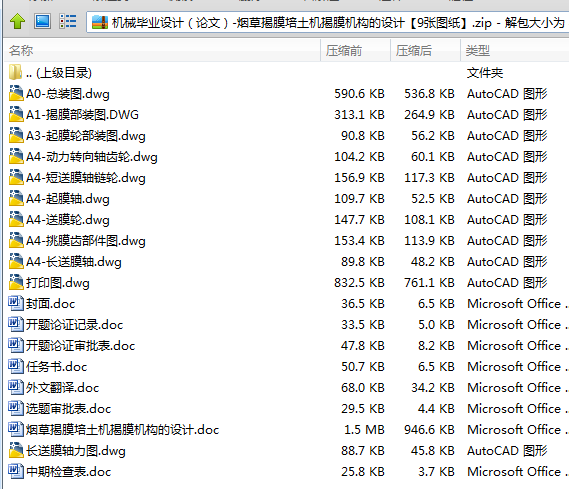The image size is (569, 489).
Task: Click the icon of A4-送膜轮.dwg
Action: click(x=16, y=219)
